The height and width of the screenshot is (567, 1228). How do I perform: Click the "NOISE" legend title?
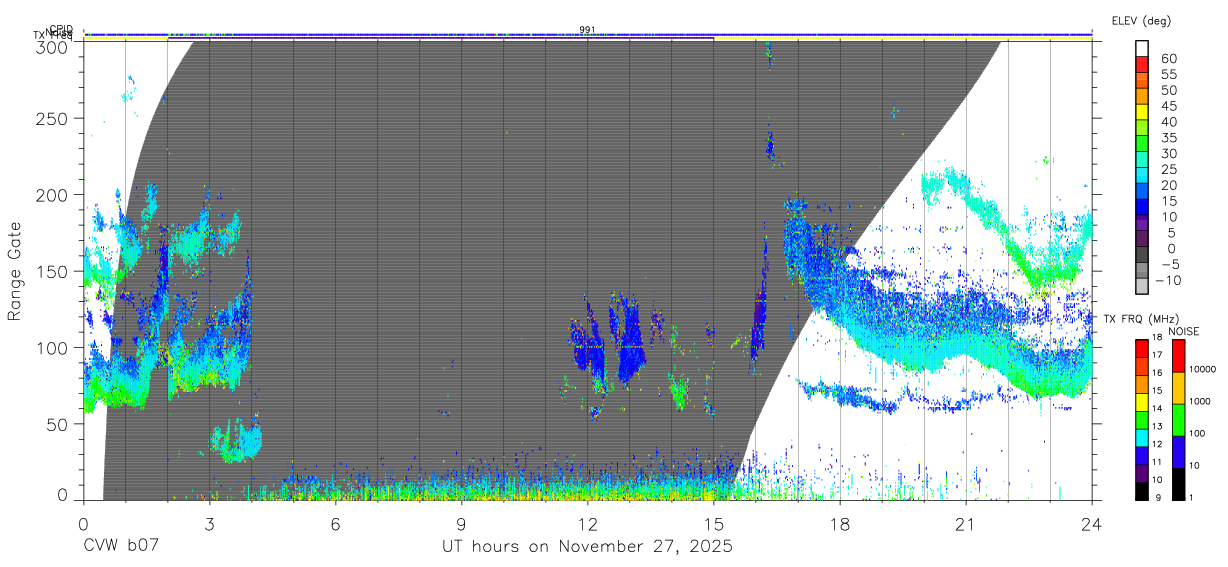(1185, 331)
